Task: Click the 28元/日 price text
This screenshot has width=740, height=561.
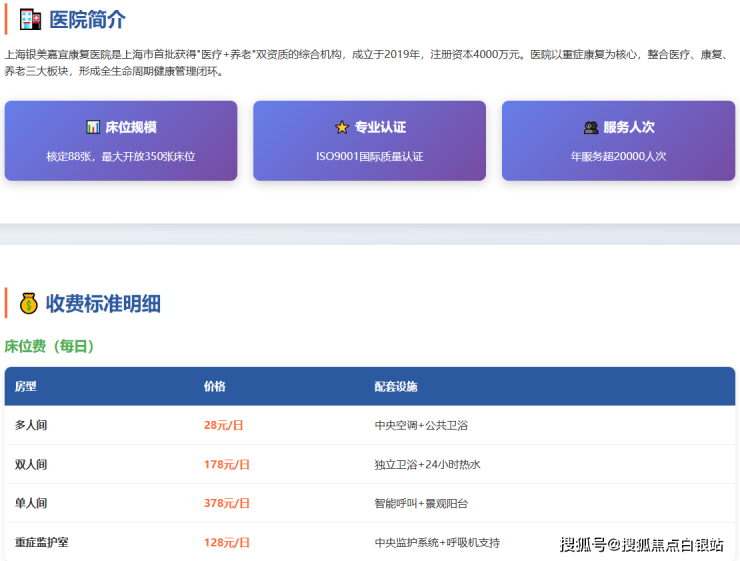Action: click(223, 425)
